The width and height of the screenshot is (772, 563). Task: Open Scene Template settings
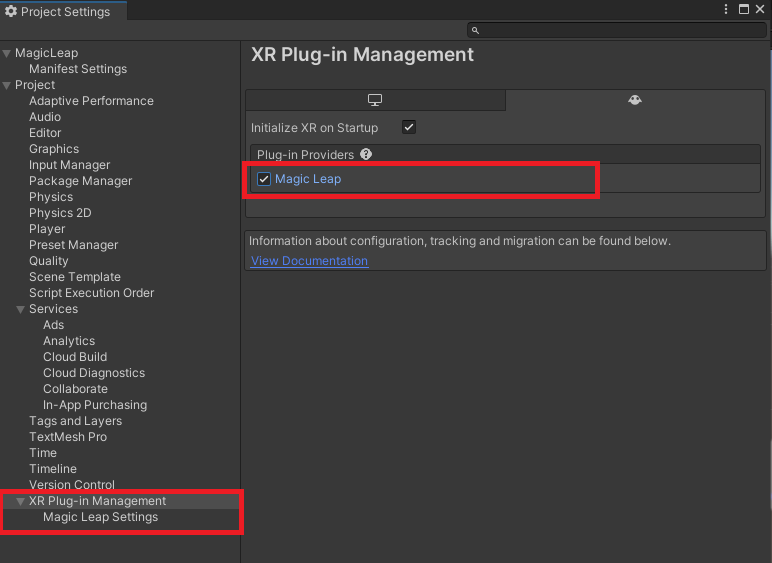[74, 277]
